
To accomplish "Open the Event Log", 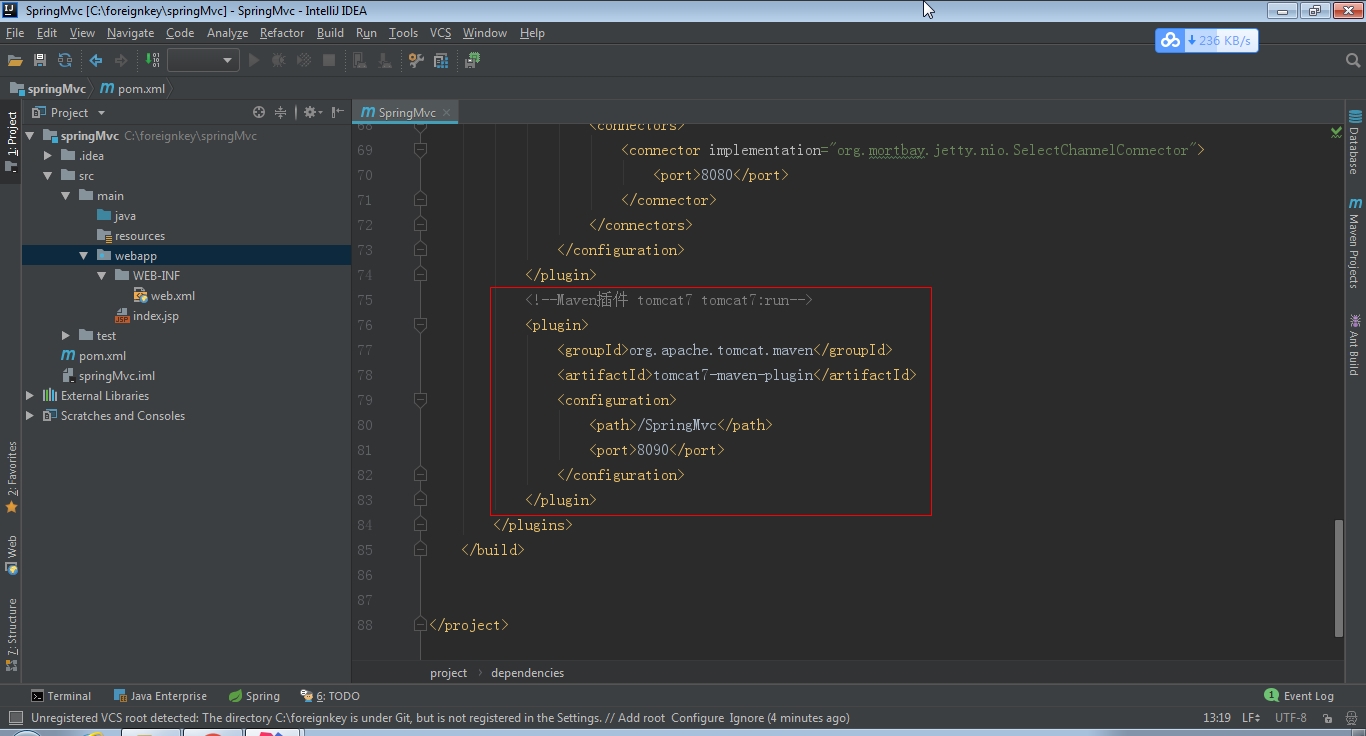I will click(1299, 696).
